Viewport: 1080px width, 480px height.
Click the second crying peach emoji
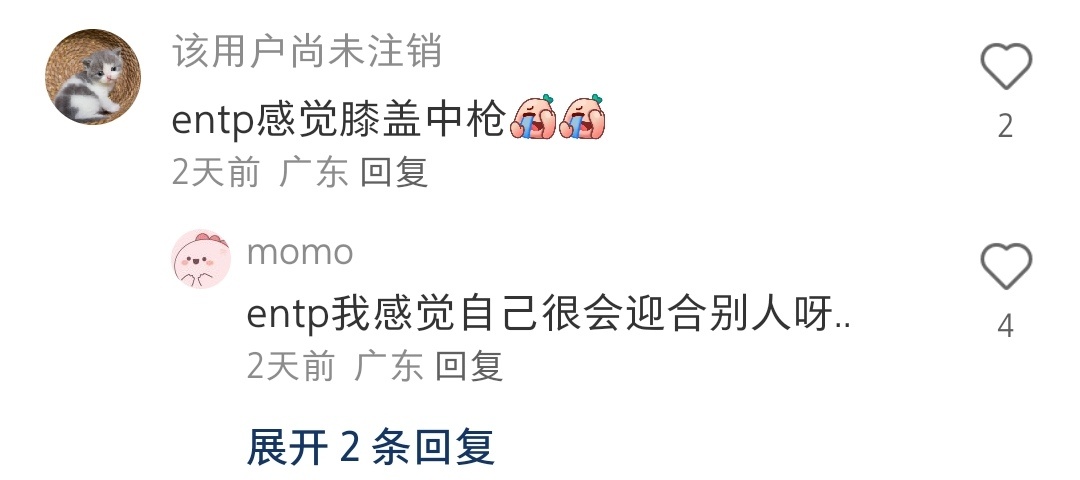coord(582,117)
